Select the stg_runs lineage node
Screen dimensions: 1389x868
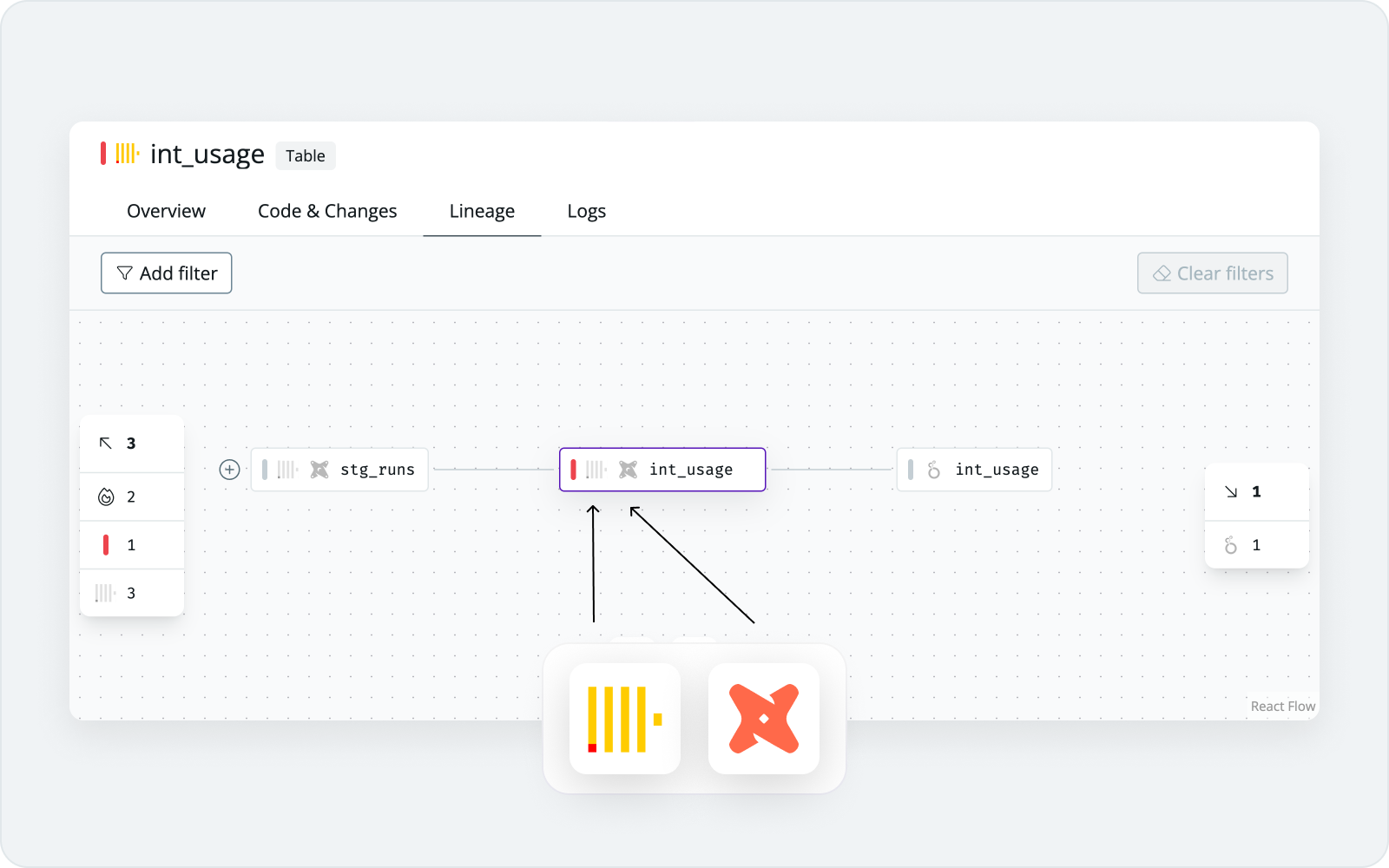(339, 470)
